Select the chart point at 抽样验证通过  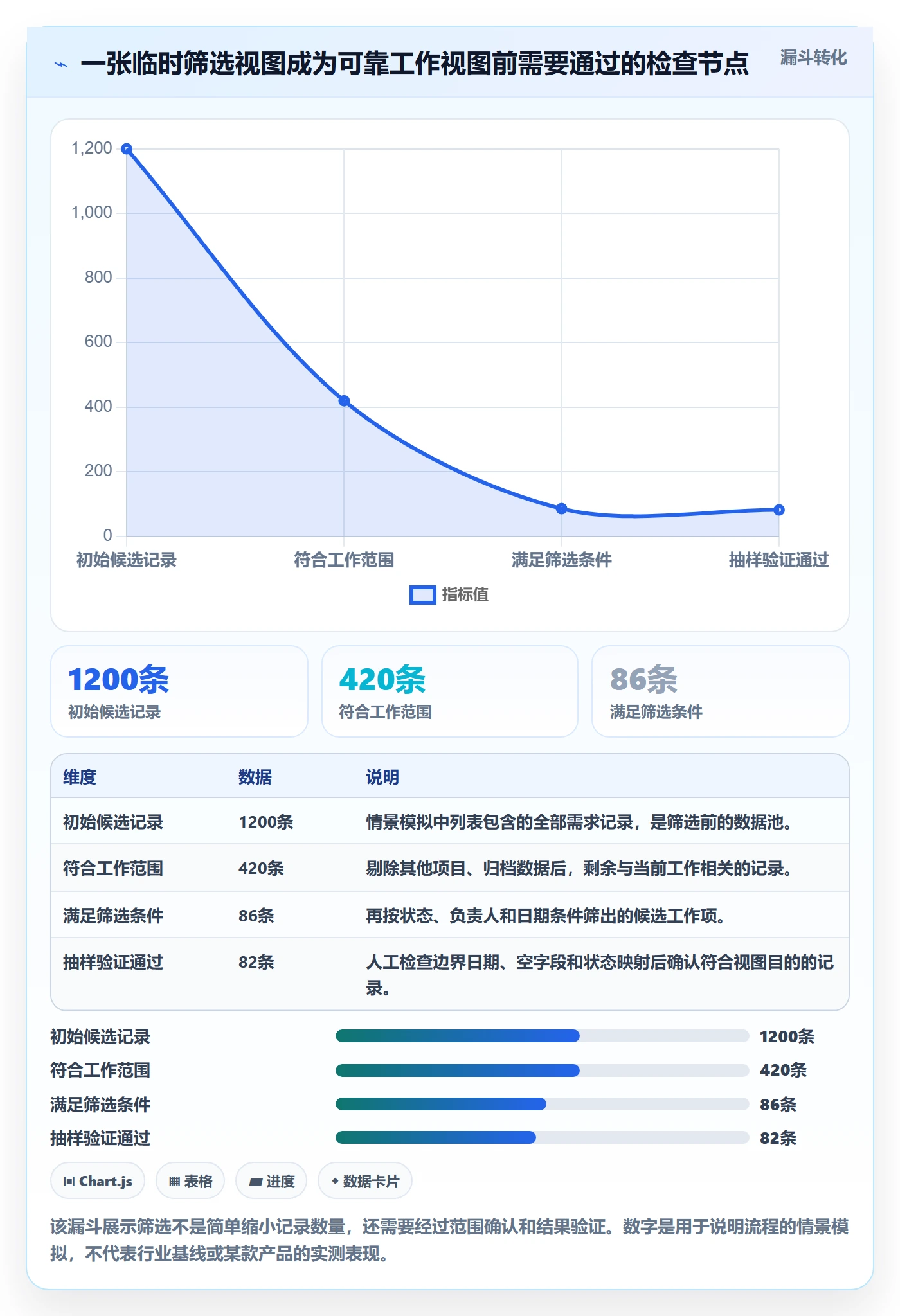click(779, 510)
